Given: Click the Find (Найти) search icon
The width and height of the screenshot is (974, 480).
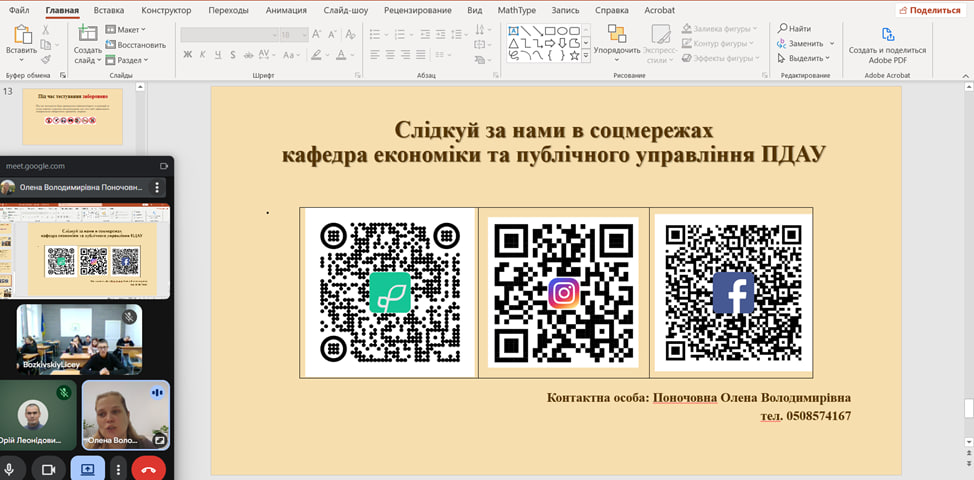Looking at the screenshot, I should [783, 29].
